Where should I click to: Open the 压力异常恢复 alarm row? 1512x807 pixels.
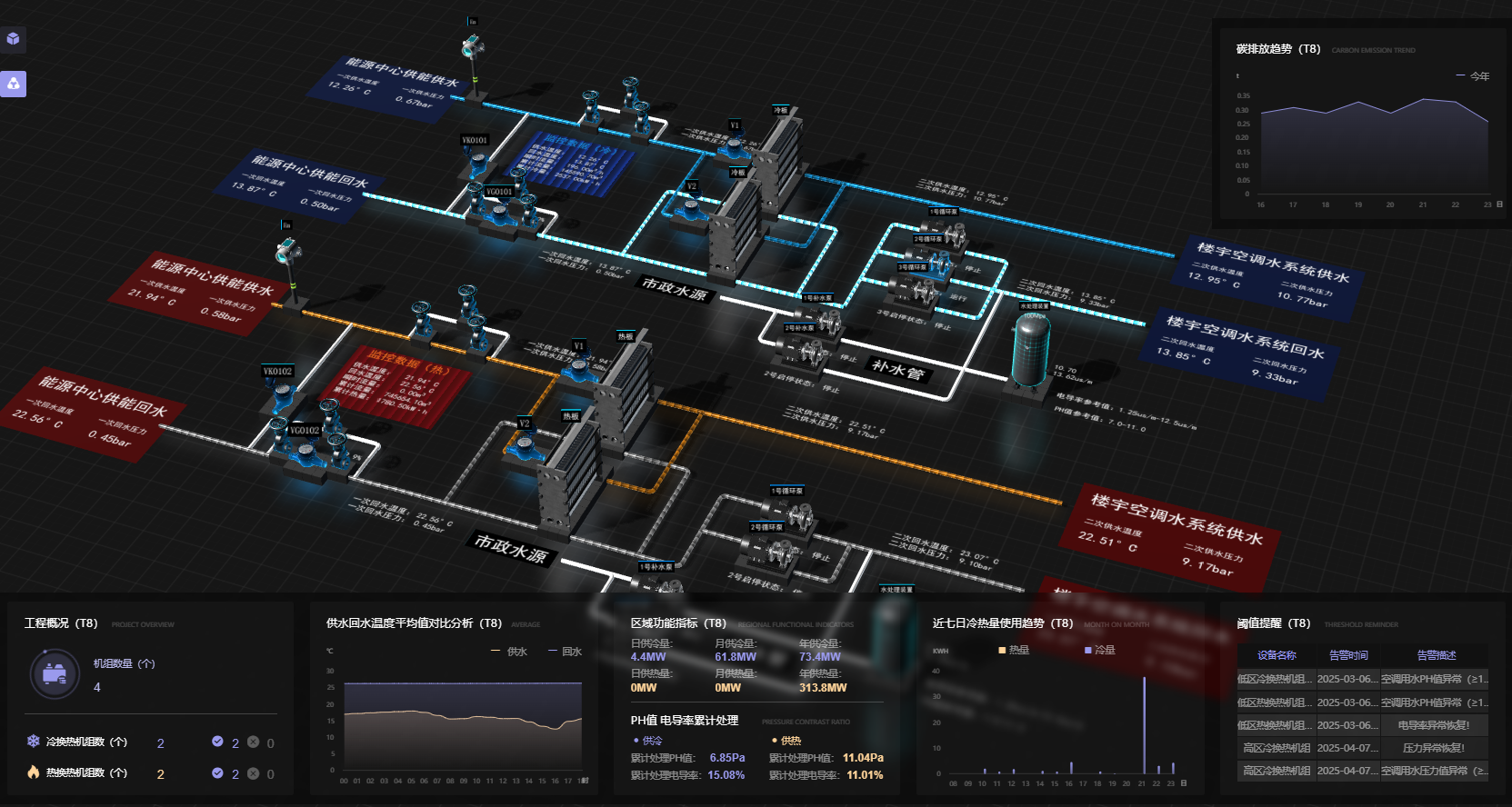pyautogui.click(x=1362, y=748)
